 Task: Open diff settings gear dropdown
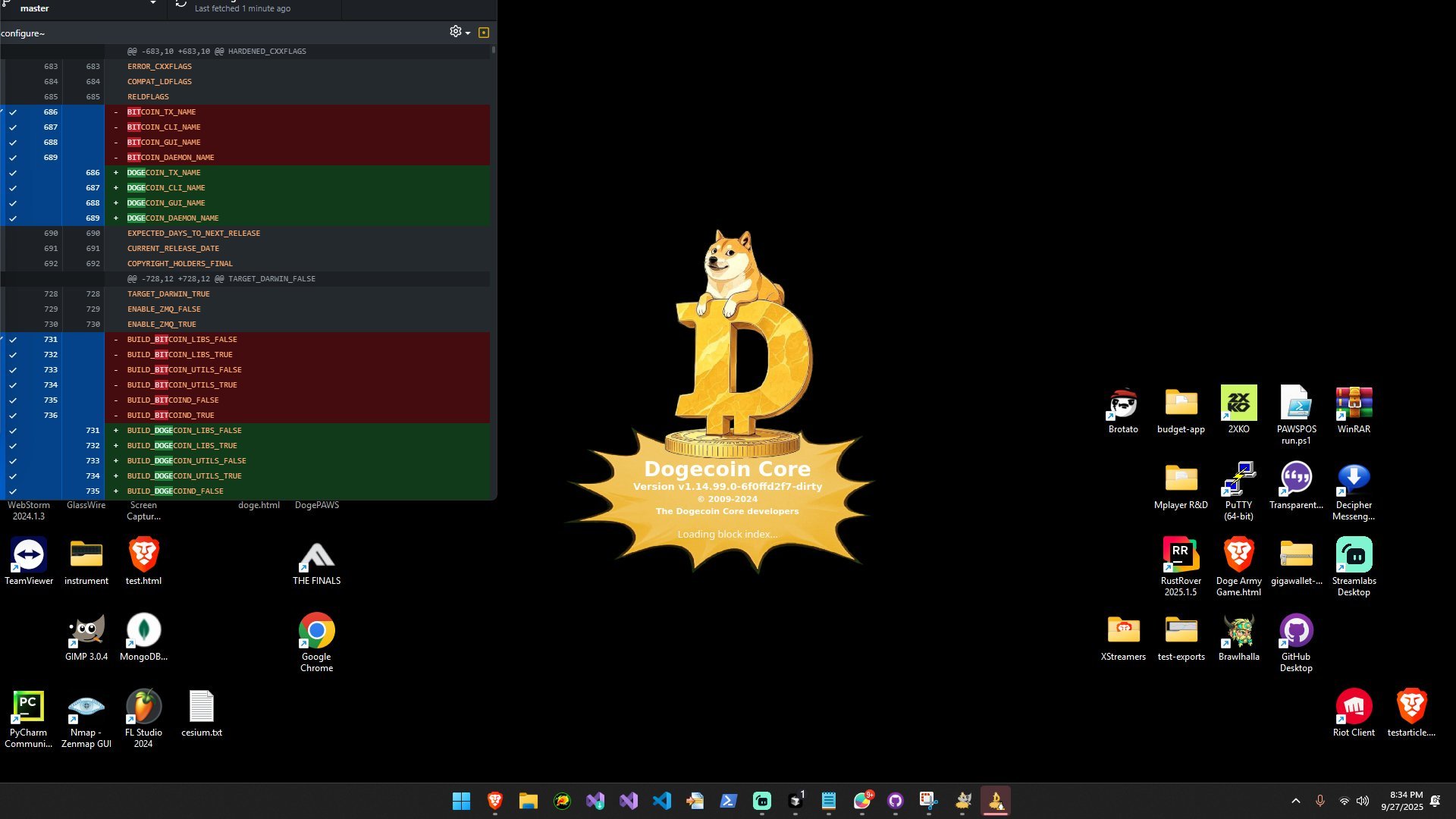[459, 32]
